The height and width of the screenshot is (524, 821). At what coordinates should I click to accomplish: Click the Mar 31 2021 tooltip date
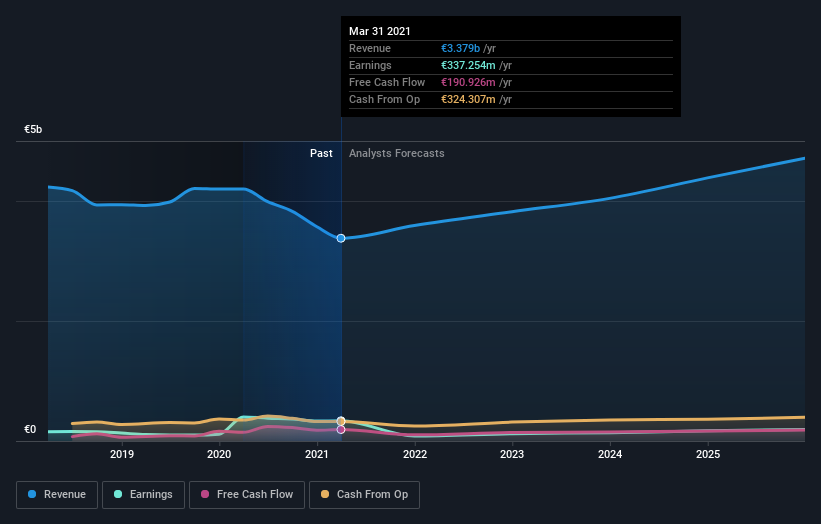pos(380,31)
